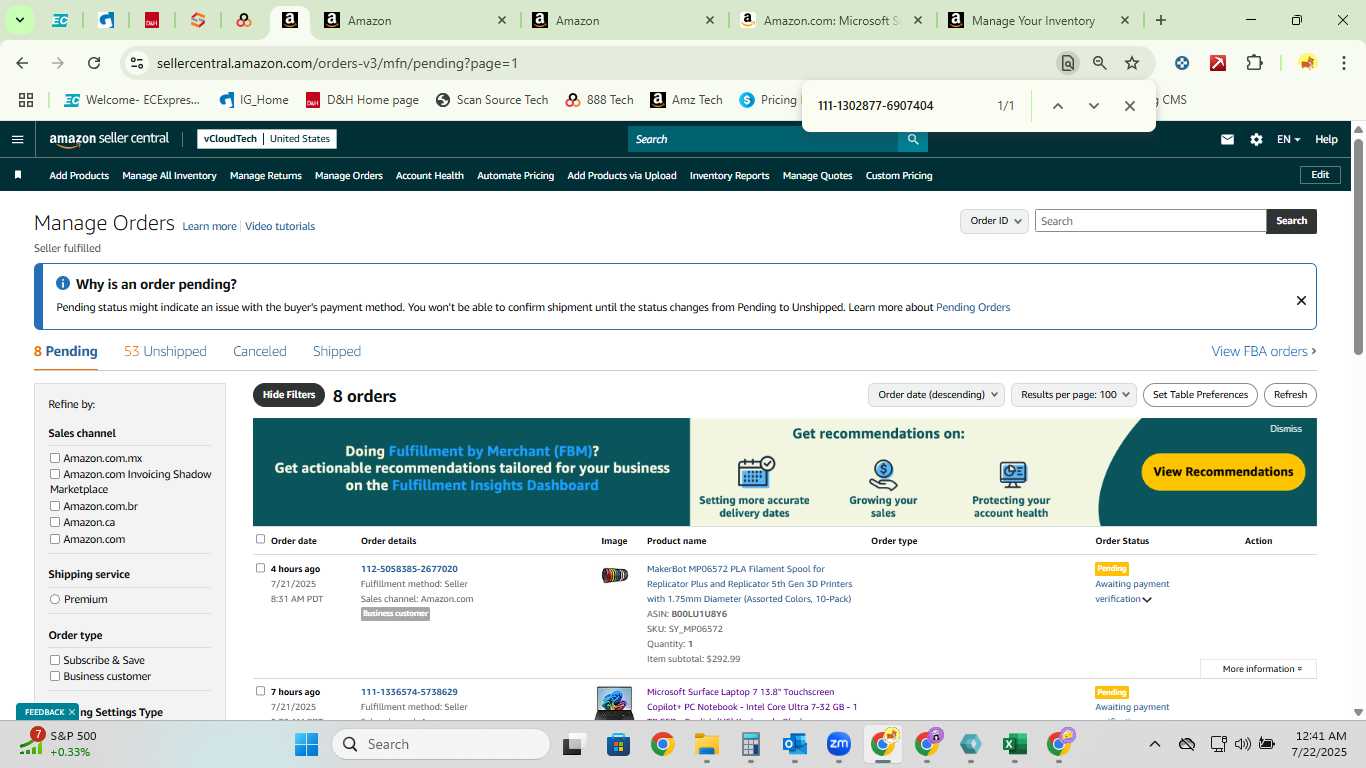Open Manage All Inventory menu item
The image size is (1366, 768).
(x=169, y=175)
